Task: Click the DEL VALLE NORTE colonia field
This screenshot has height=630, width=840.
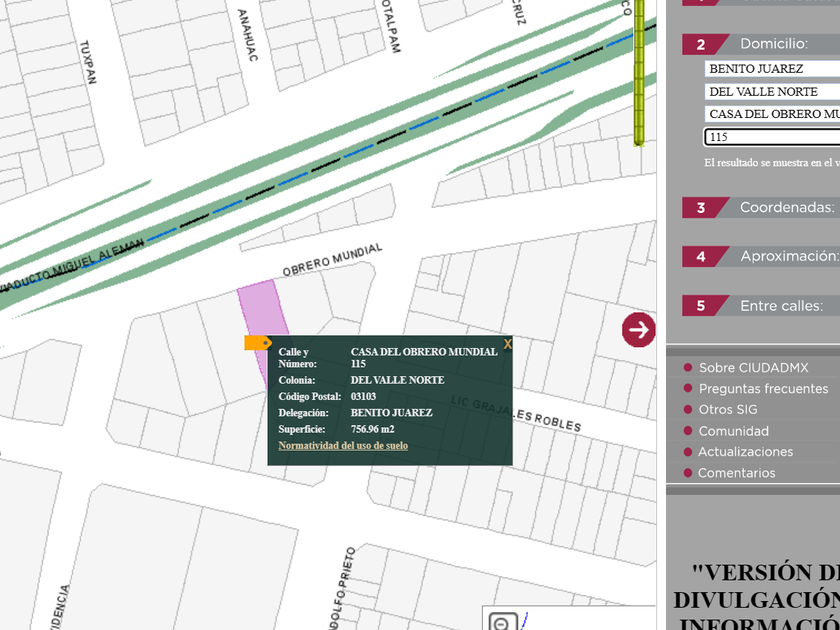Action: tap(771, 92)
